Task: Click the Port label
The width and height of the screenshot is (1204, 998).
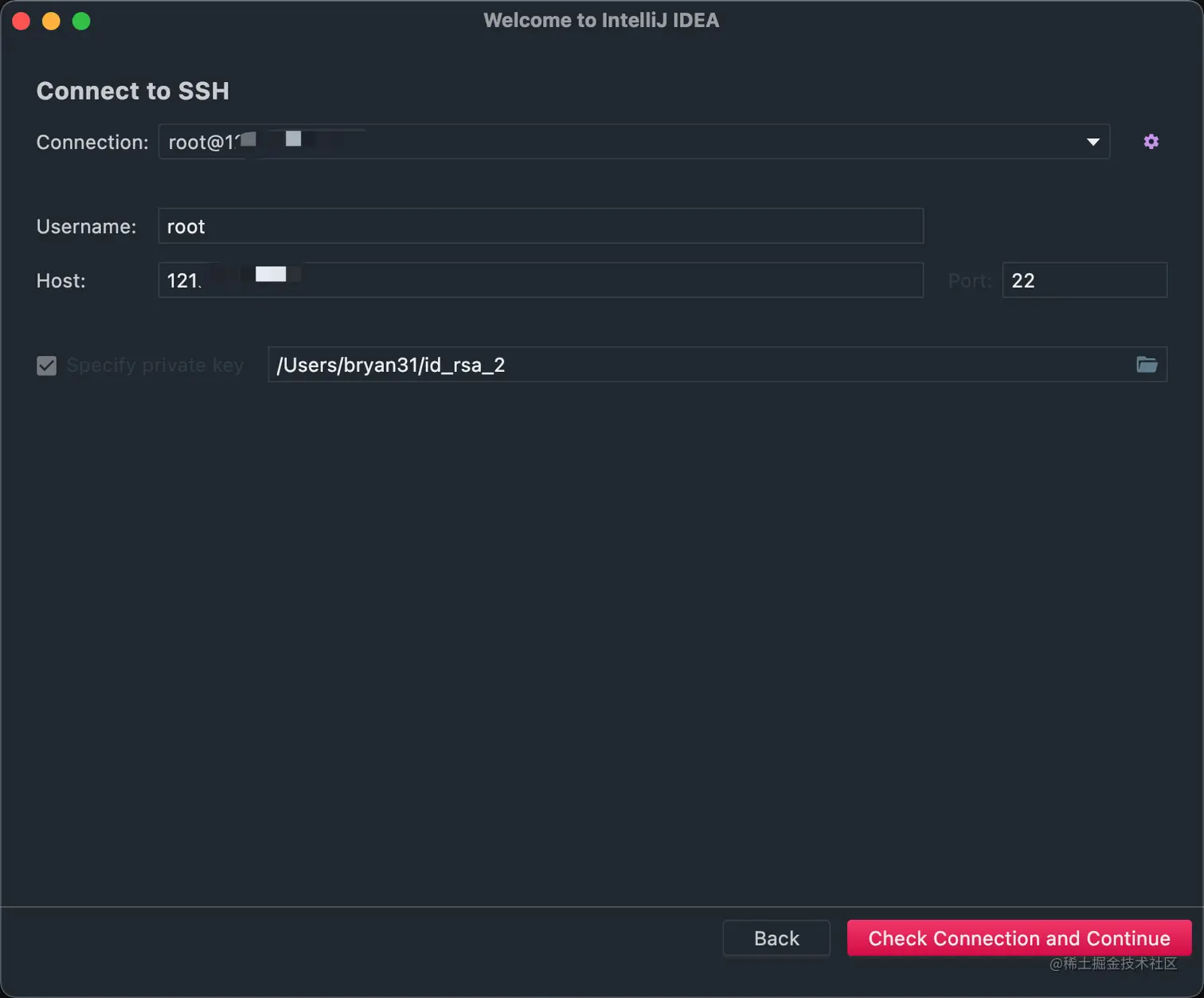Action: (x=970, y=280)
